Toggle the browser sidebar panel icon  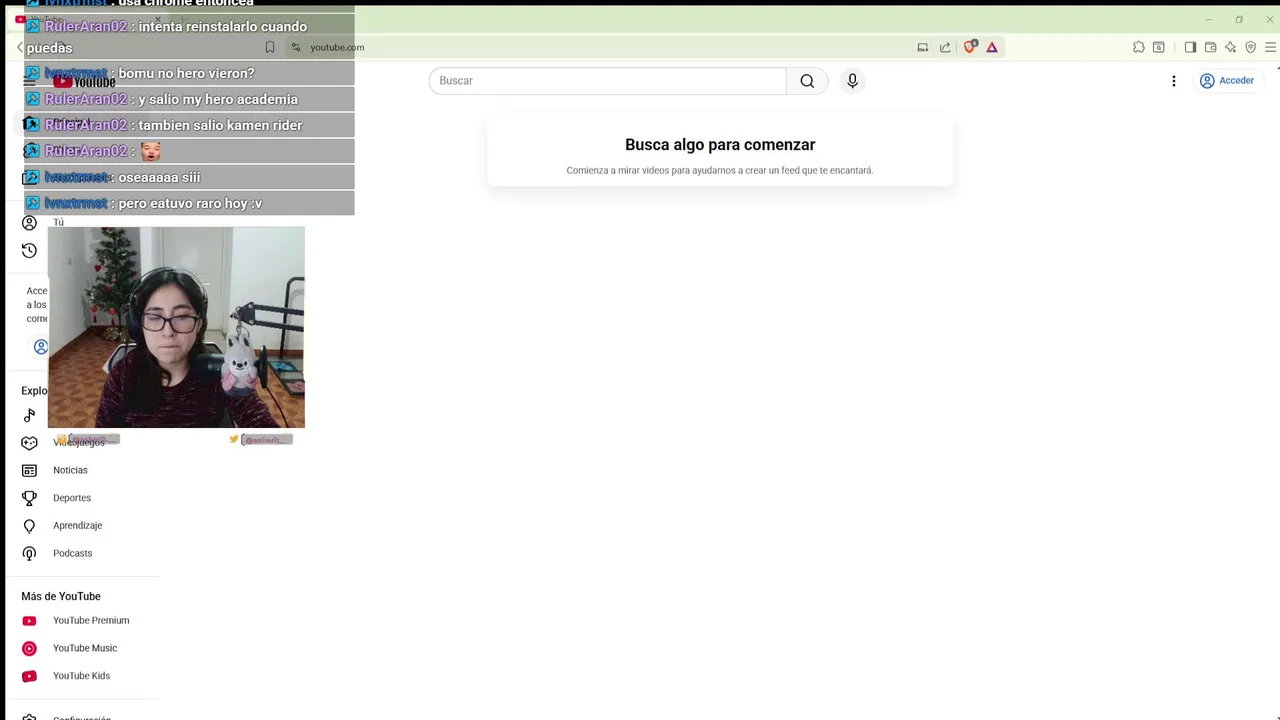coord(1190,47)
